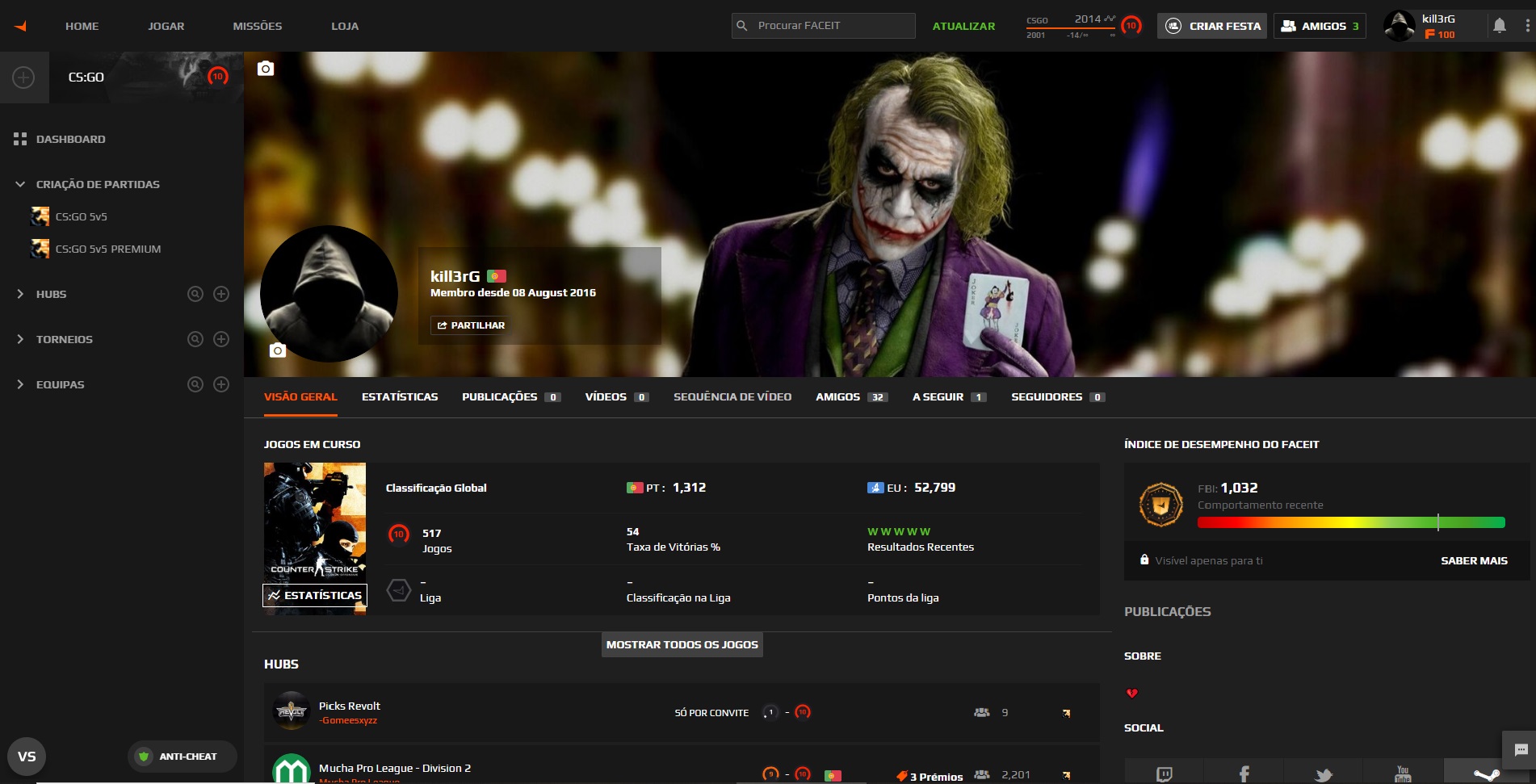This screenshot has width=1536, height=784.
Task: Switch to the Sequência de Vídeo tab
Action: (x=732, y=396)
